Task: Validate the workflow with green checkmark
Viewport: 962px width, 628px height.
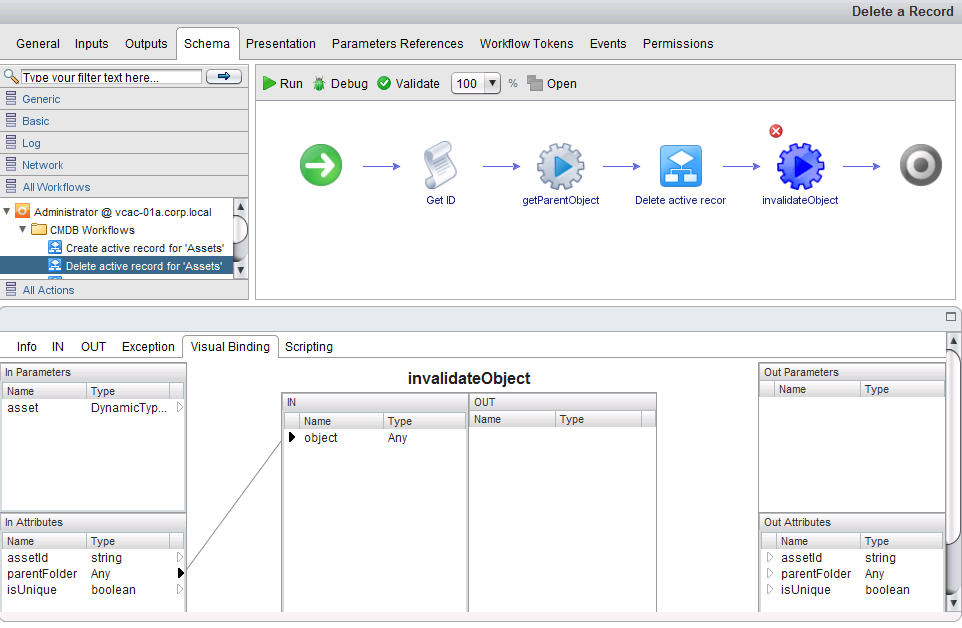Action: click(x=384, y=83)
